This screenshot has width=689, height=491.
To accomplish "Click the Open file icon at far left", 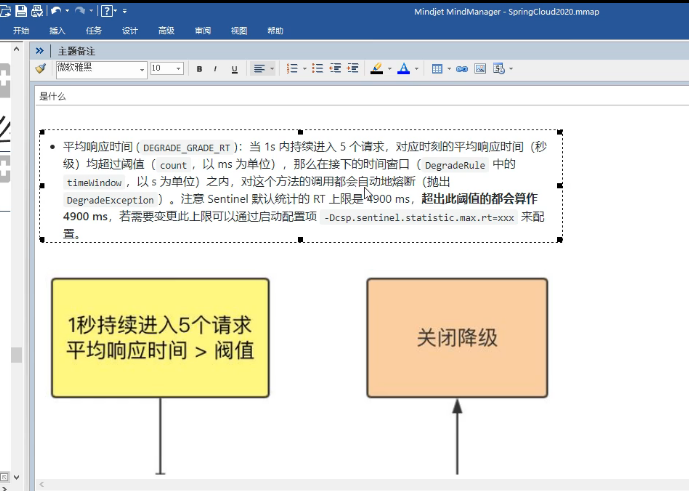I will click(x=5, y=11).
